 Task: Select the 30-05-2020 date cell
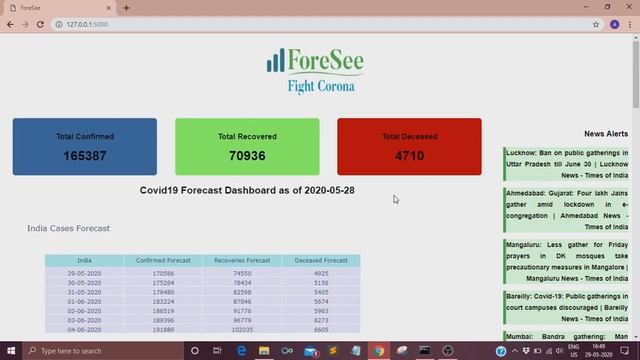(84, 283)
